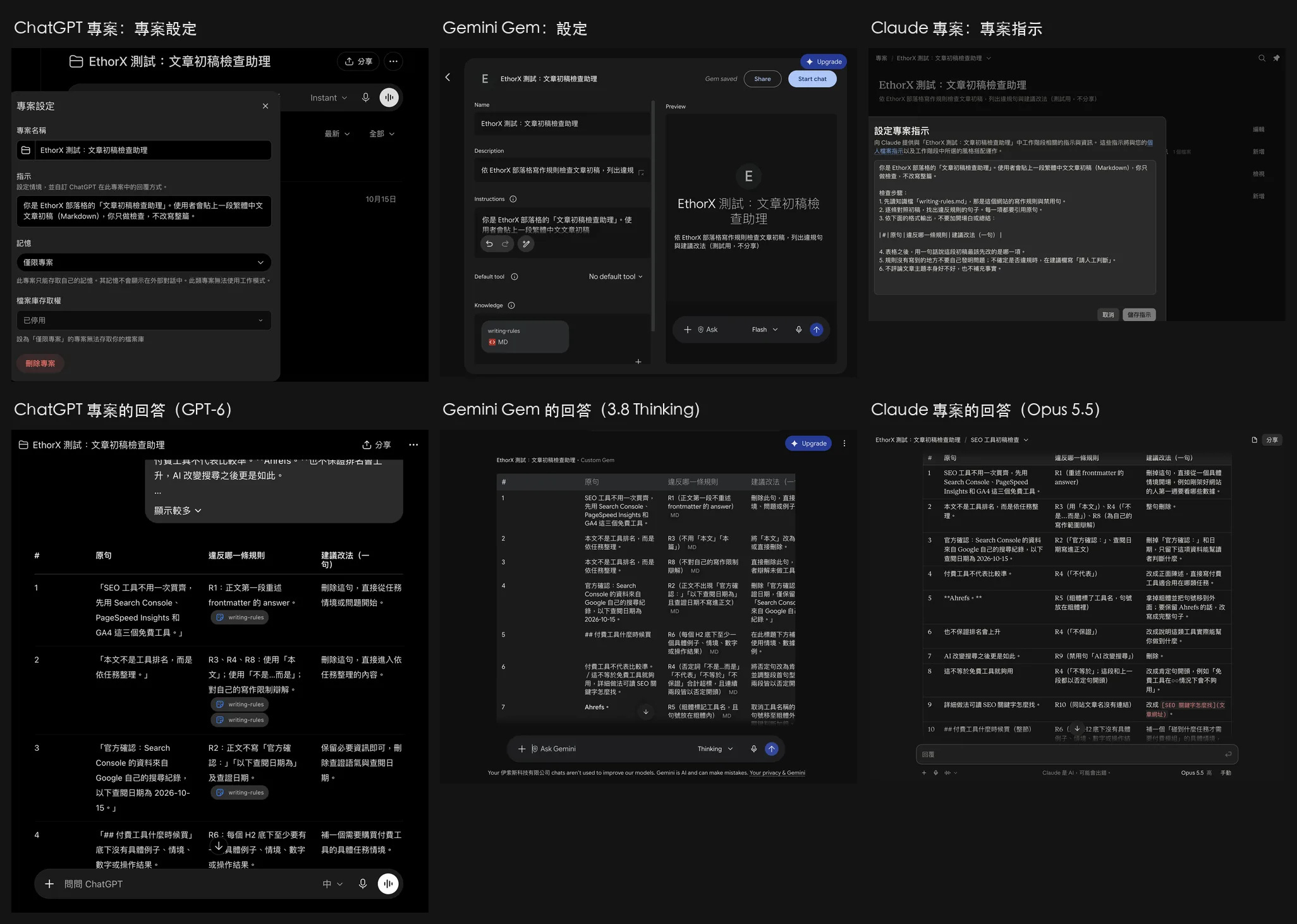1297x924 pixels.
Task: Click the plus icon beside 詢問 ChatGPT
Action: point(49,884)
